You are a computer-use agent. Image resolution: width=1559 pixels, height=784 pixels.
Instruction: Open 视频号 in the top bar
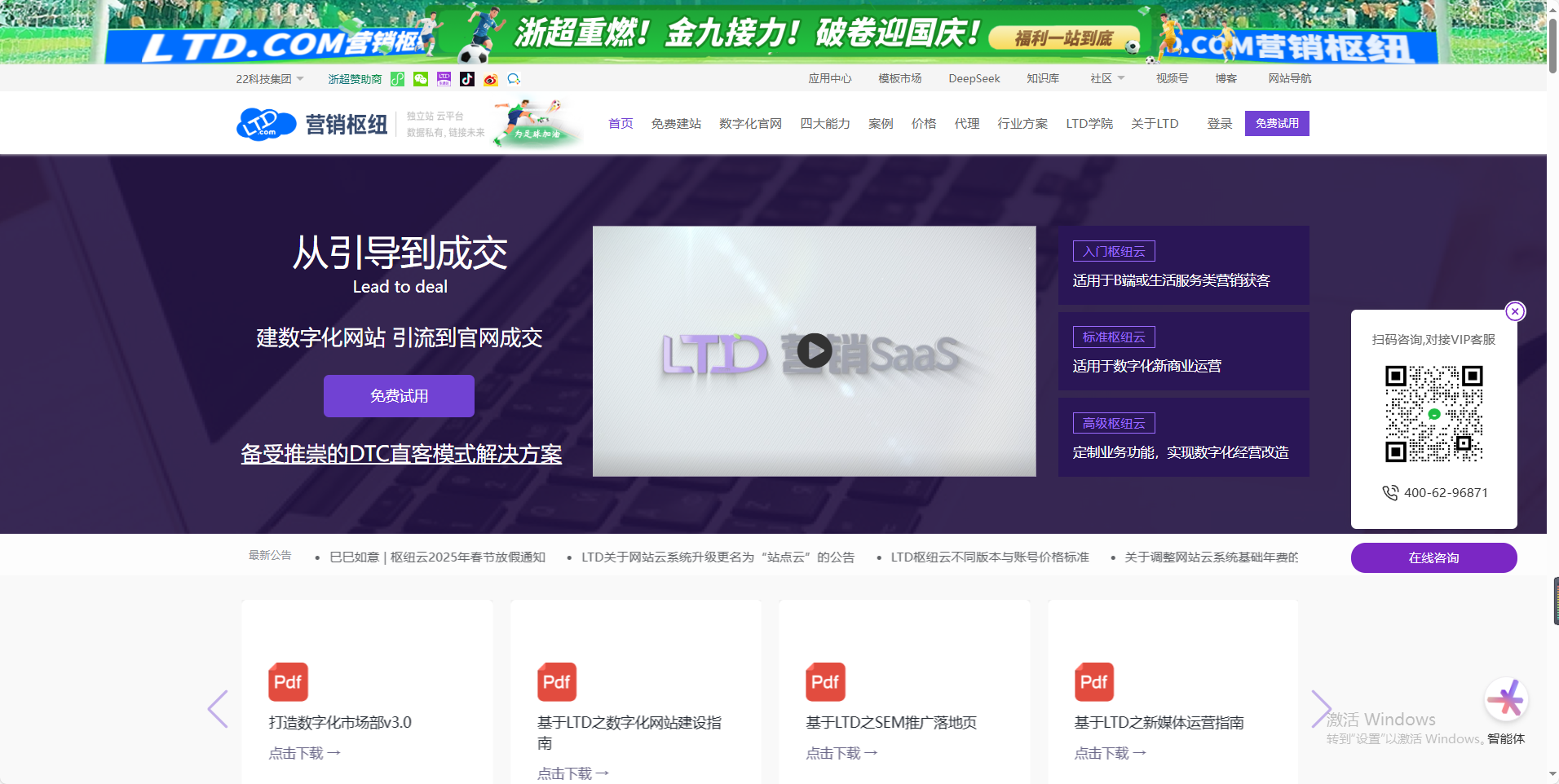pyautogui.click(x=1172, y=78)
